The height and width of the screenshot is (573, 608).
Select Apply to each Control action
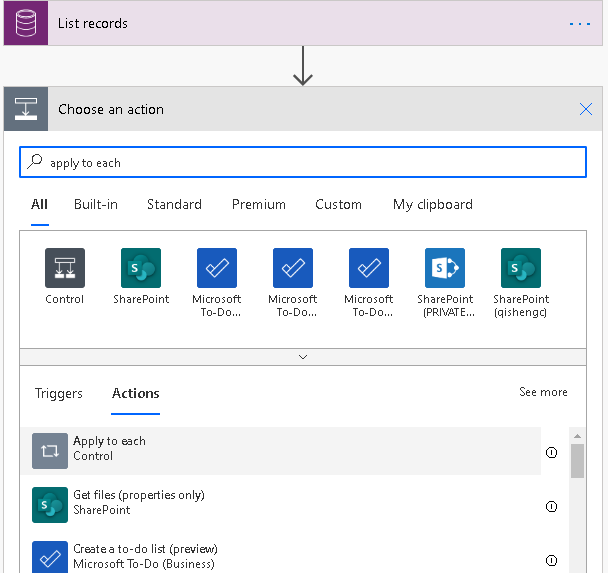(281, 451)
